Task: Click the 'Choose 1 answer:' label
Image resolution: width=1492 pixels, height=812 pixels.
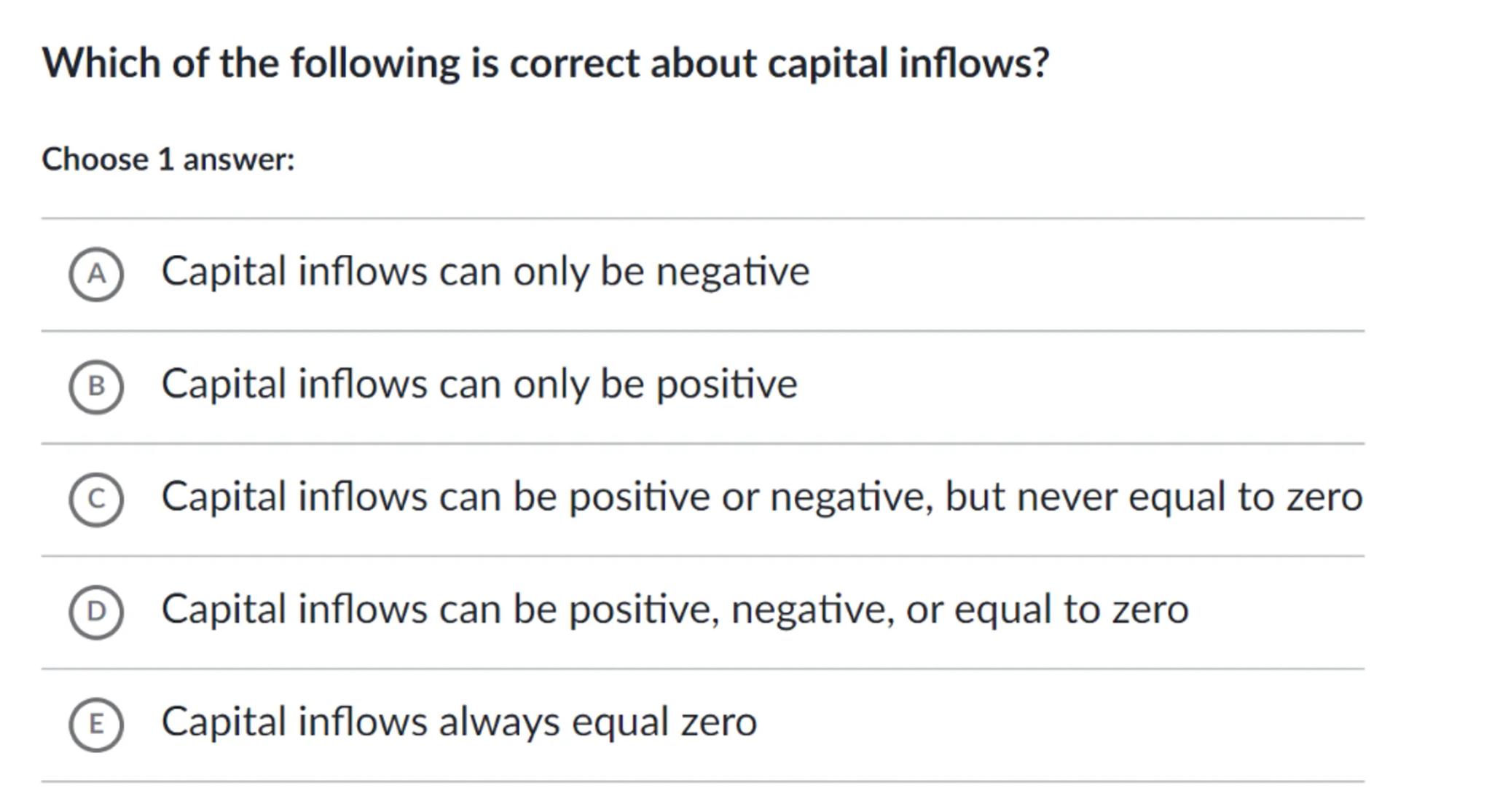Action: pos(168,159)
